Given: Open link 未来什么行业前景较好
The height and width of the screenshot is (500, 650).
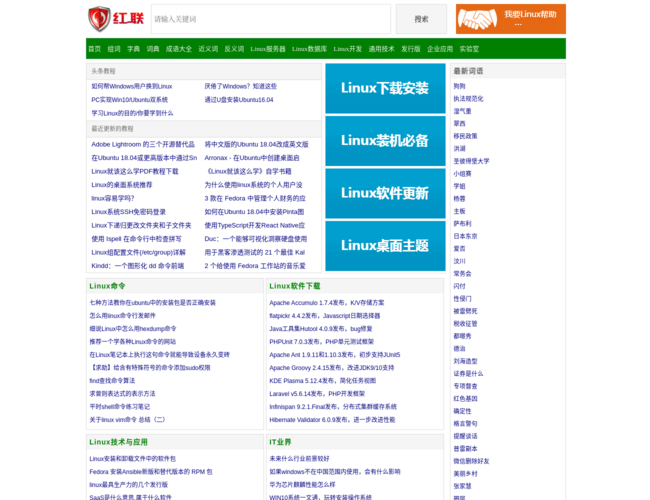Looking at the screenshot, I should 299,459.
